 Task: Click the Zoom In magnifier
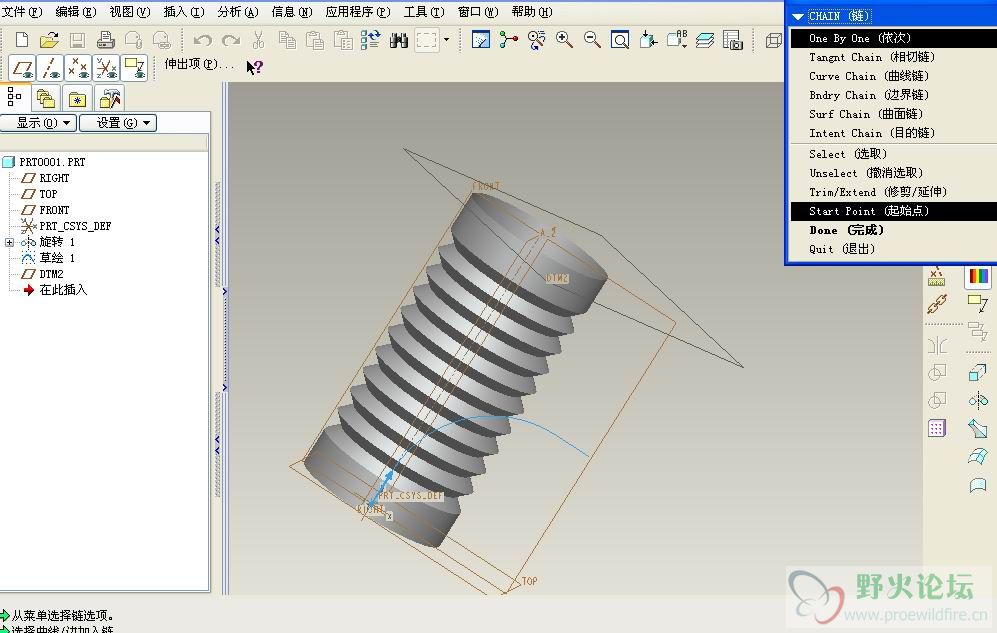(x=564, y=40)
